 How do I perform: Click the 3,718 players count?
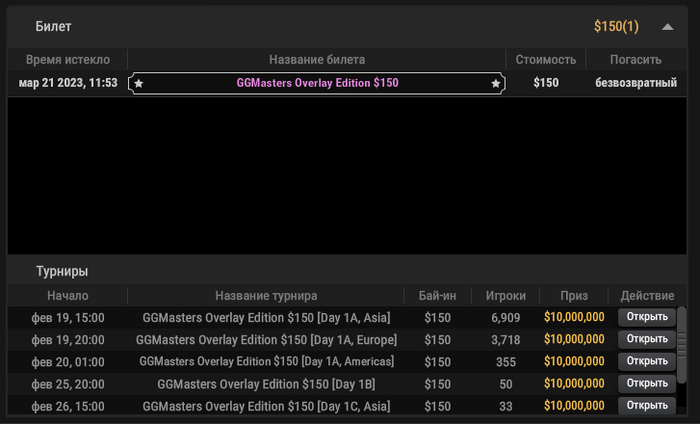coord(506,340)
